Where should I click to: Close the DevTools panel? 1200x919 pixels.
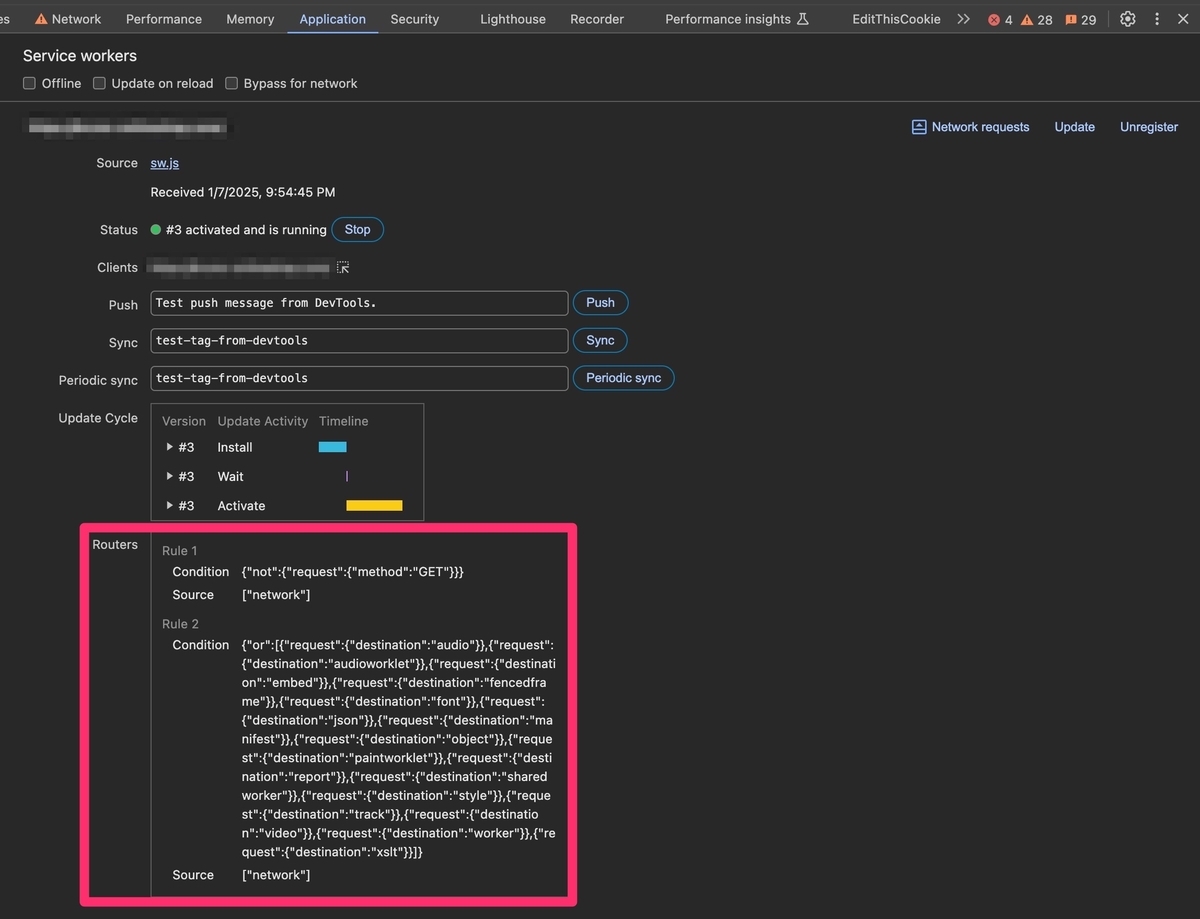(x=1184, y=19)
